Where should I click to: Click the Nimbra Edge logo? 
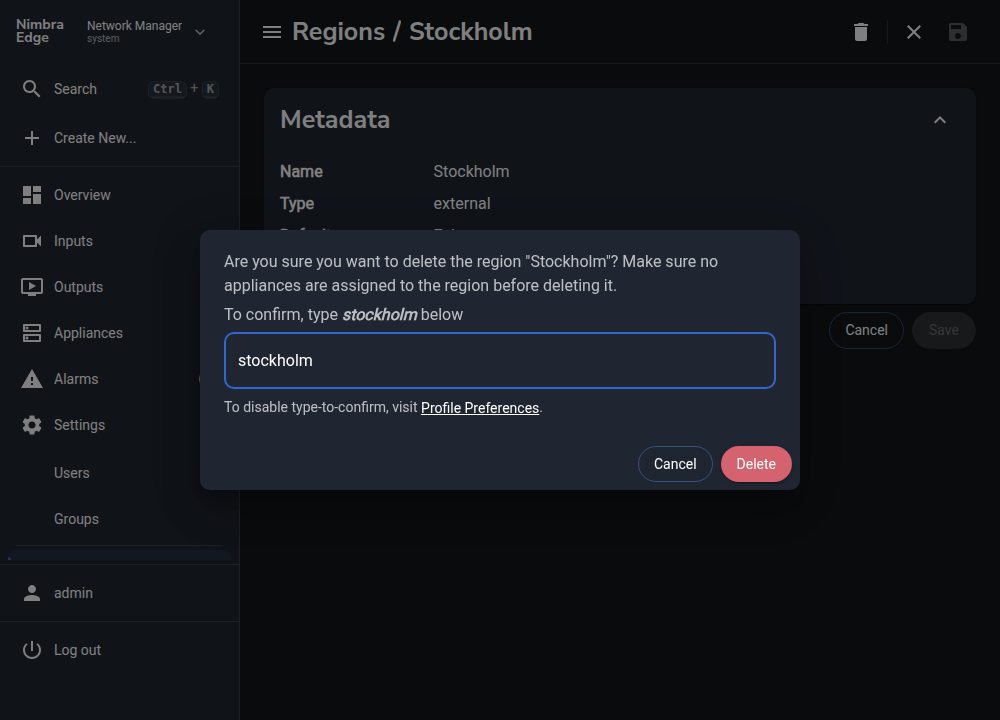(40, 31)
